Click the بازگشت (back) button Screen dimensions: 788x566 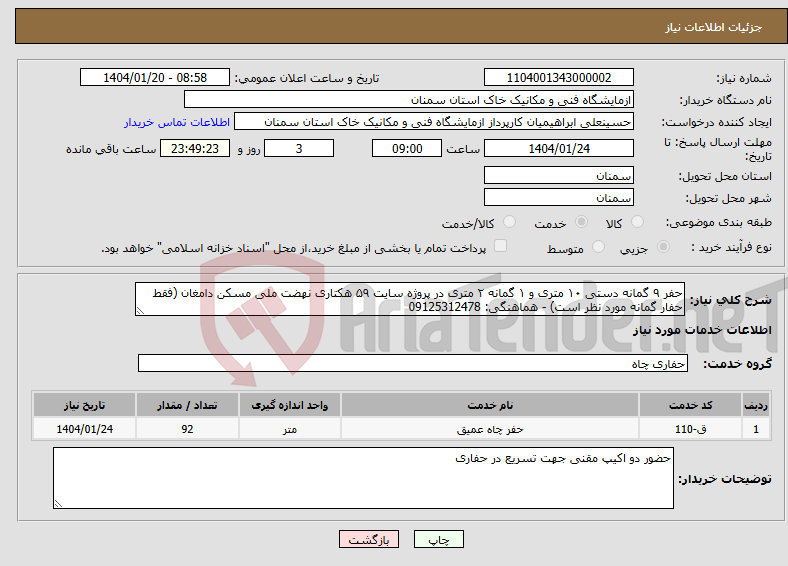tap(369, 539)
